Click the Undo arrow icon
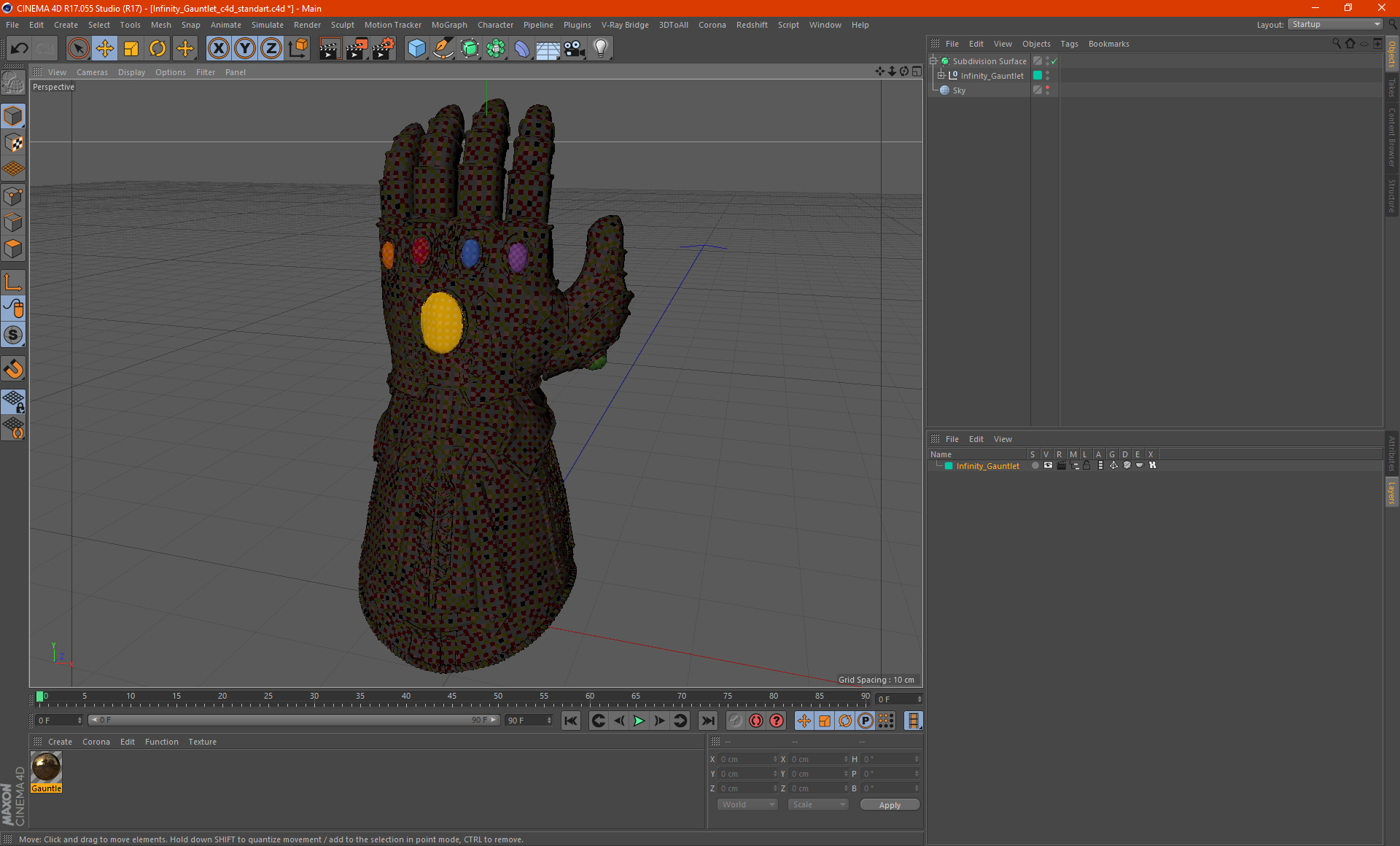Screen dimensions: 1400x846 point(20,49)
